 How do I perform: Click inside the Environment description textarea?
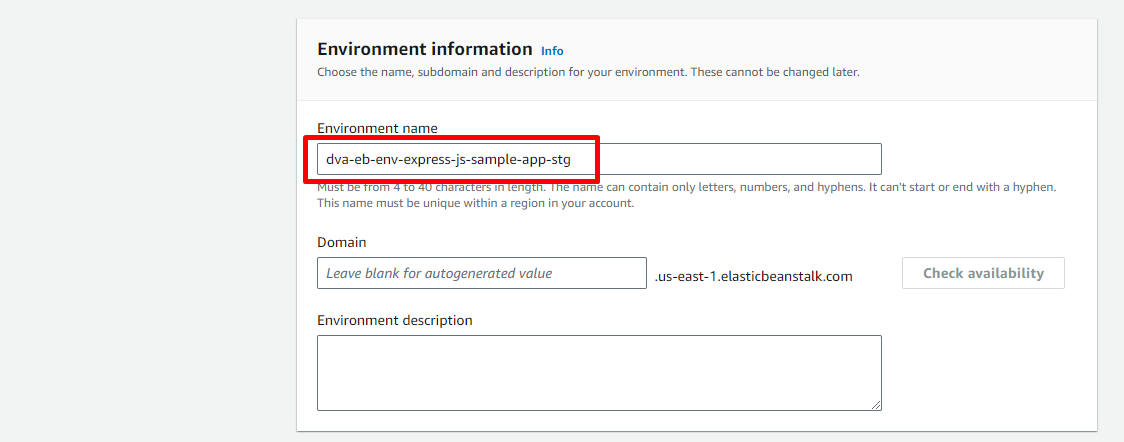[x=598, y=372]
